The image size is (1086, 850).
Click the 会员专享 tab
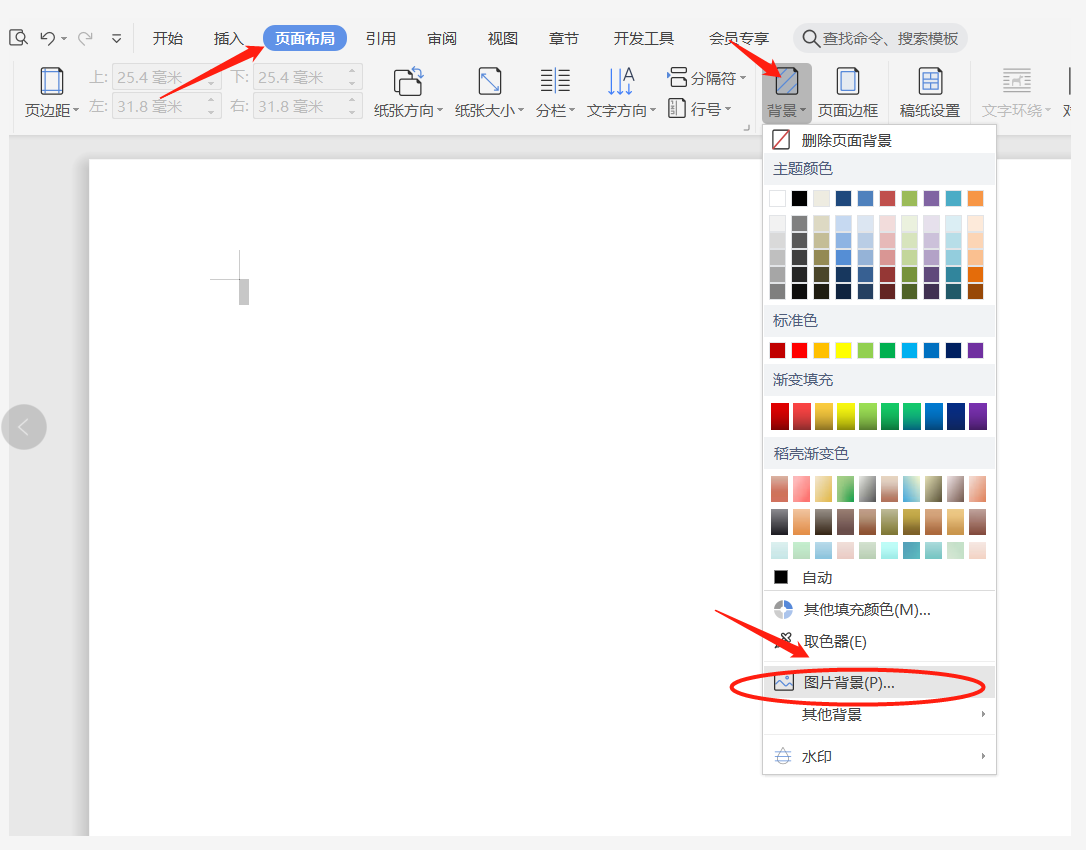(x=738, y=38)
